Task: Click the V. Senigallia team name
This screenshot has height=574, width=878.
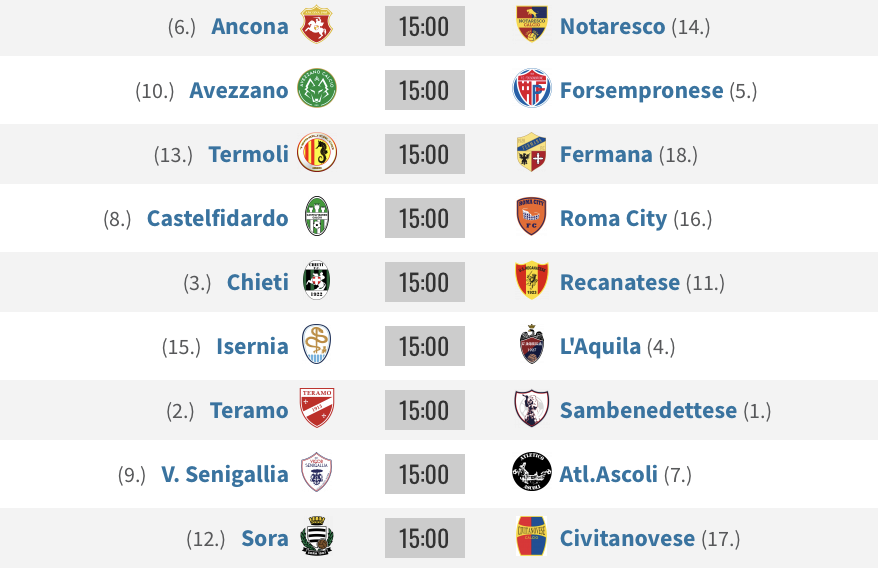Action: coord(225,474)
